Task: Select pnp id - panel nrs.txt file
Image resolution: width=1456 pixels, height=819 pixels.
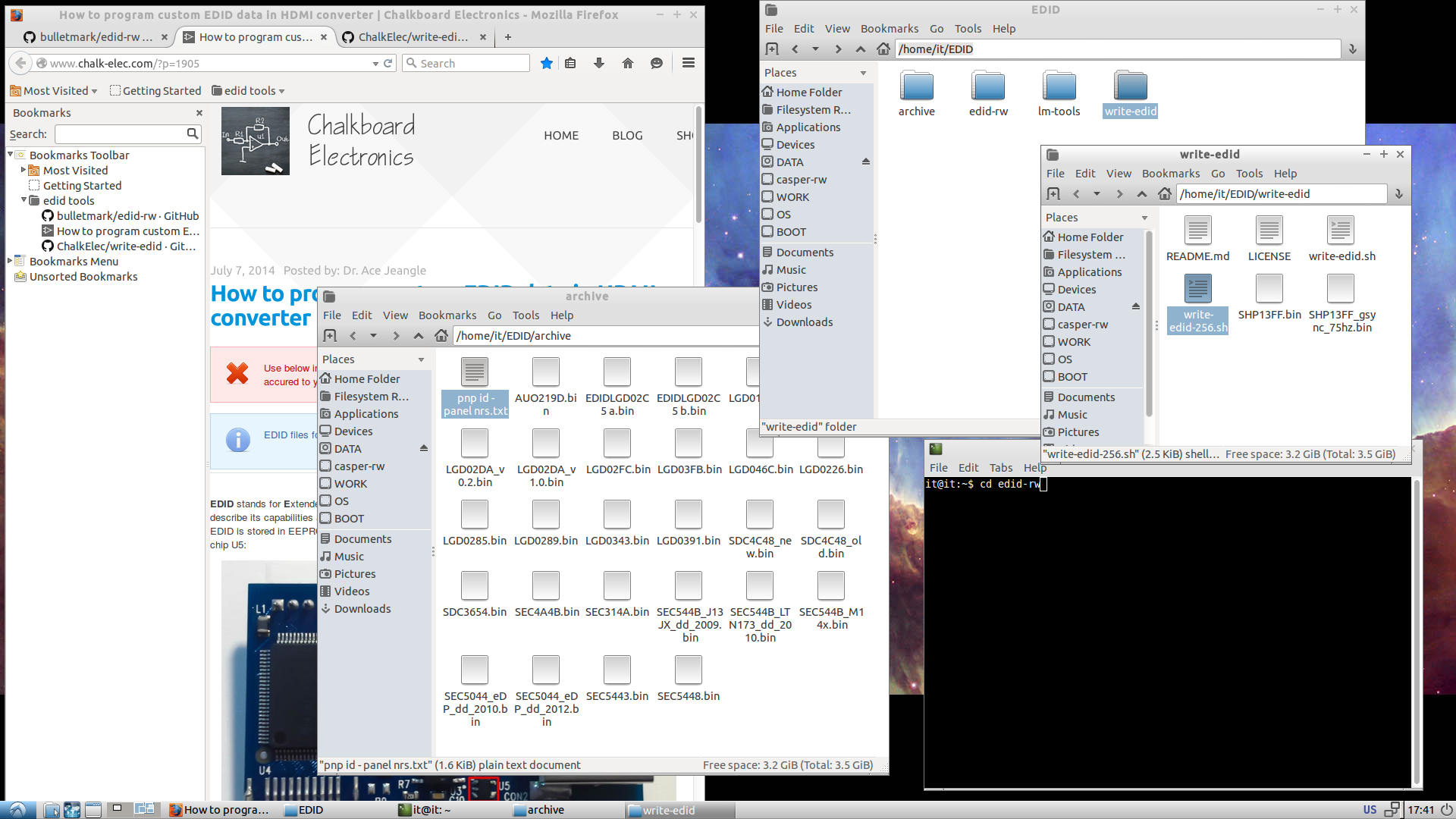Action: click(475, 387)
